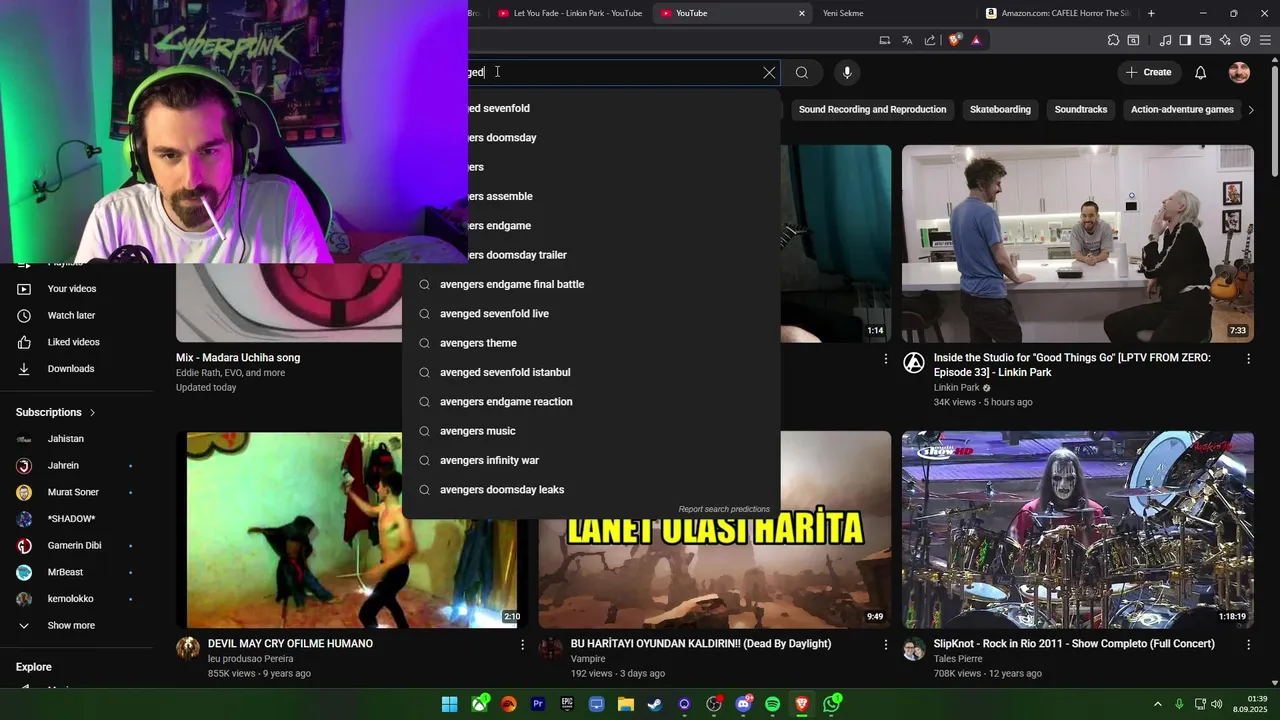Click the Create button

tap(1148, 72)
